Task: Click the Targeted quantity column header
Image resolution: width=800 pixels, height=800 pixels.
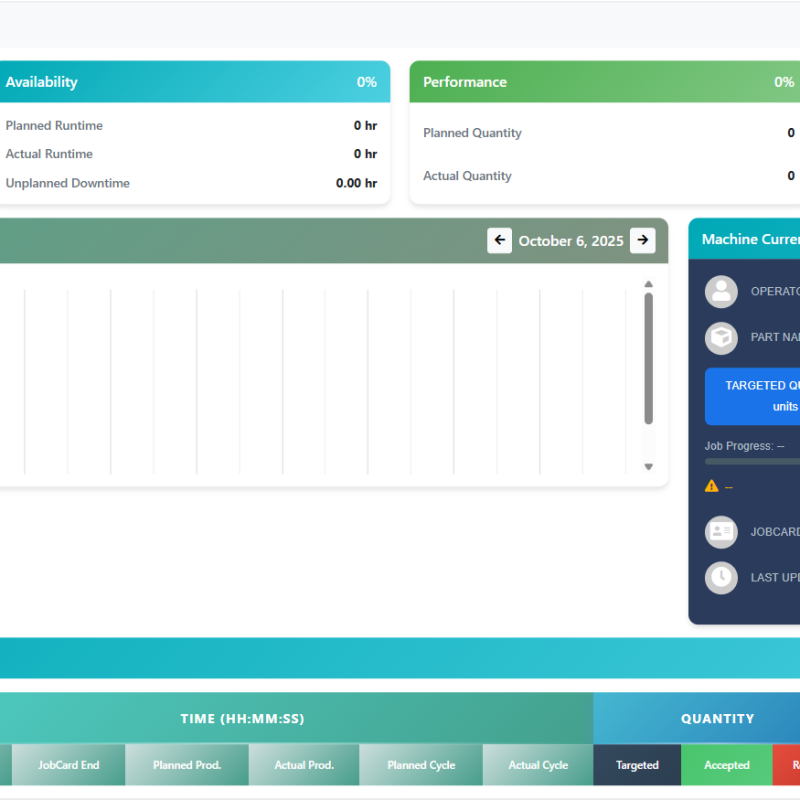Action: [x=637, y=765]
